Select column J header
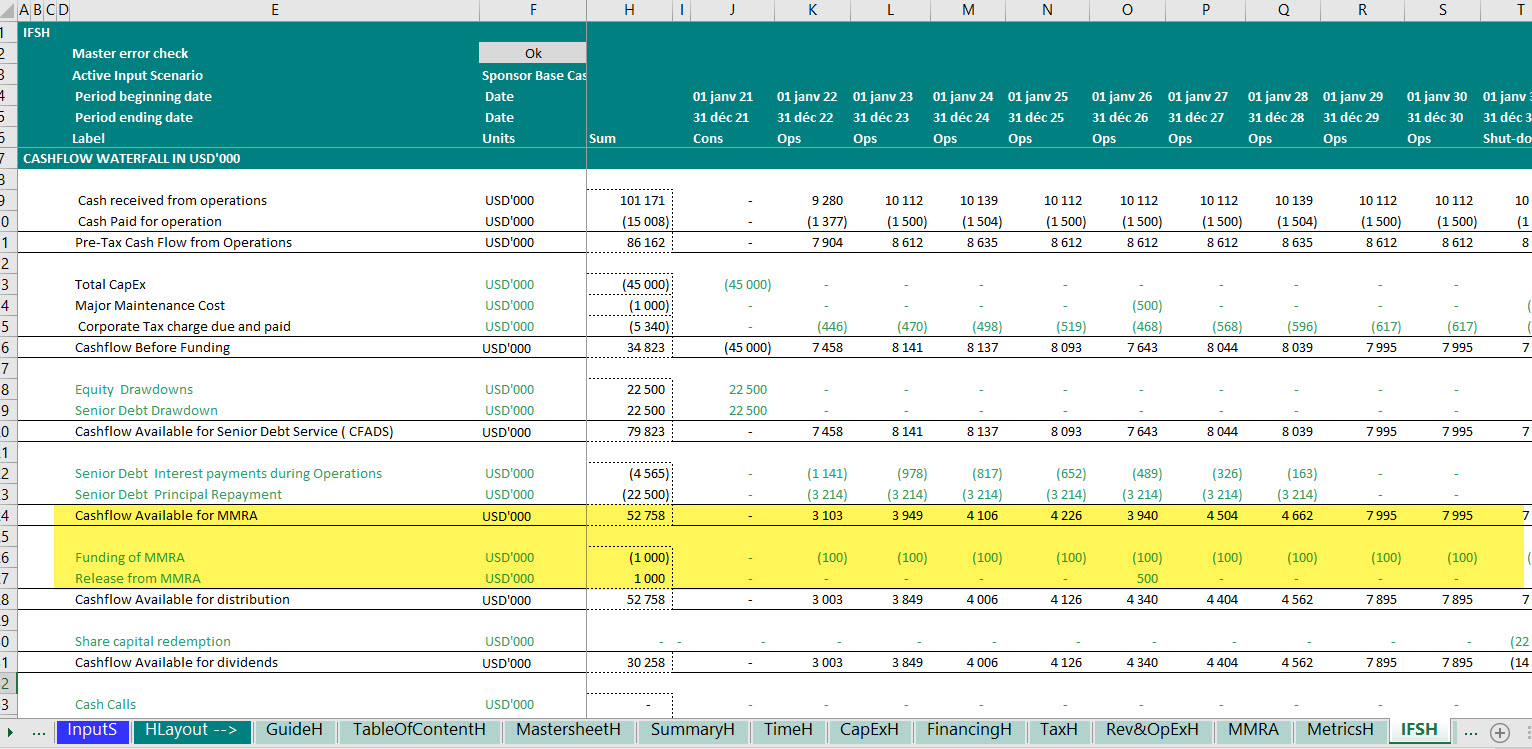 tap(732, 10)
